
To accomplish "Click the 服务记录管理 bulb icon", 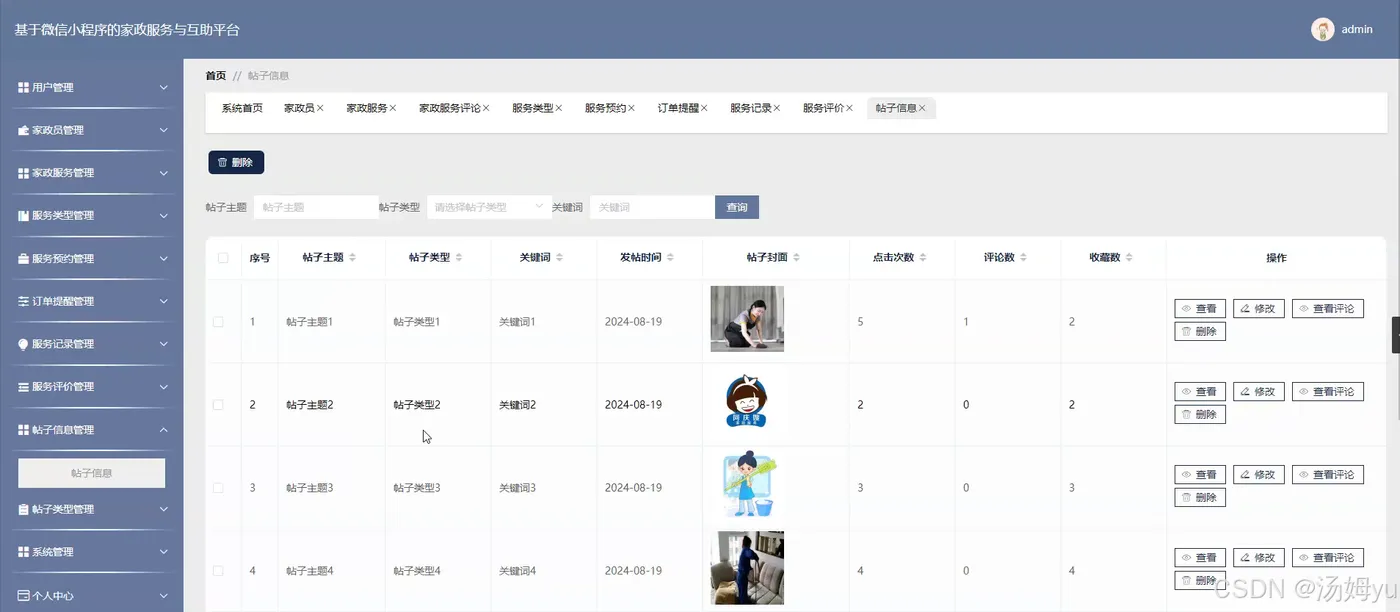I will (23, 344).
